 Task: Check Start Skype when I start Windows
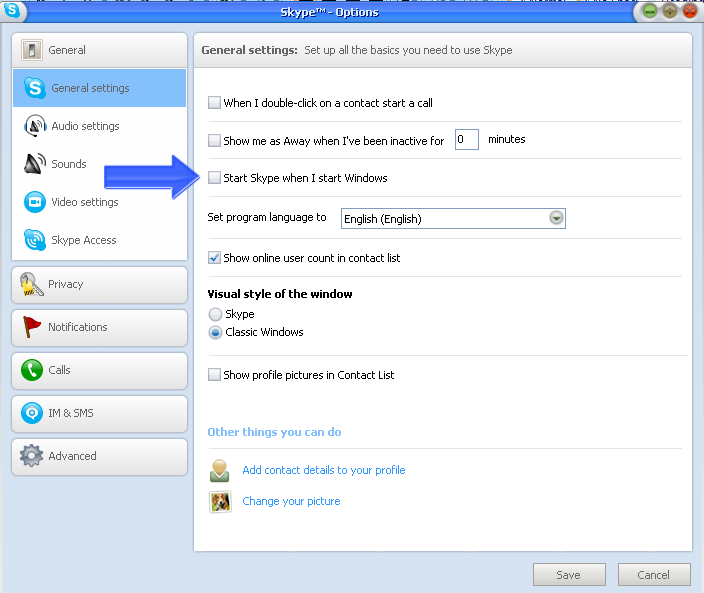214,178
